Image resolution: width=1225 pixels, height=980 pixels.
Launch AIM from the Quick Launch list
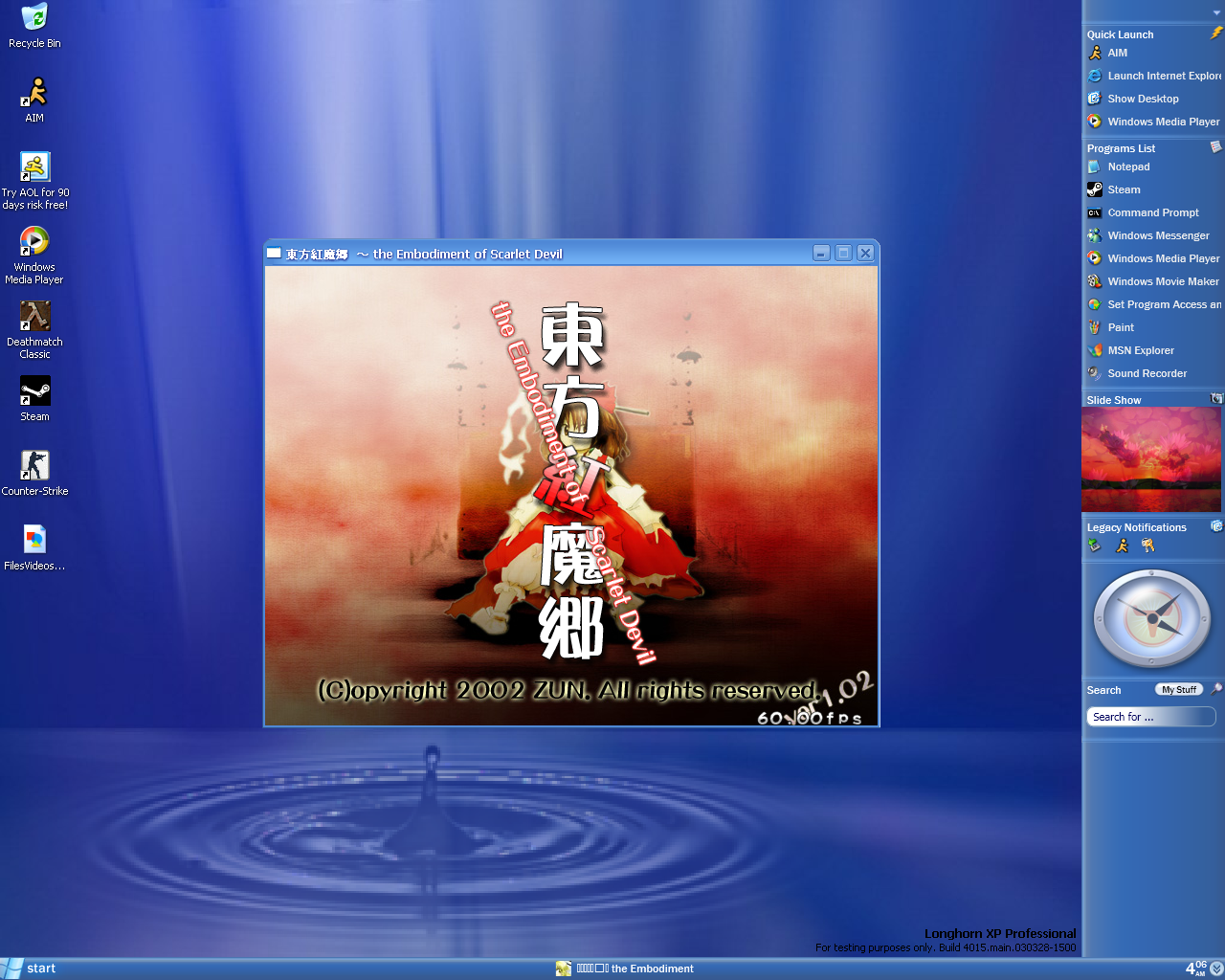(1107, 53)
